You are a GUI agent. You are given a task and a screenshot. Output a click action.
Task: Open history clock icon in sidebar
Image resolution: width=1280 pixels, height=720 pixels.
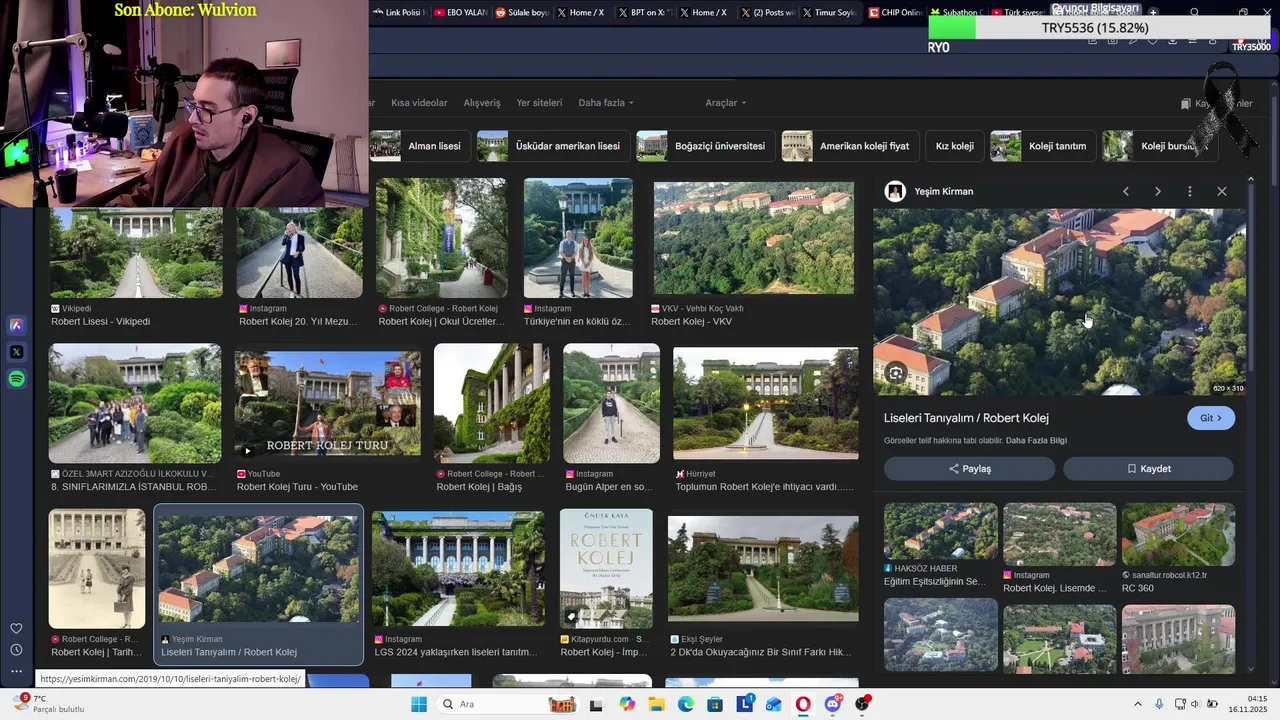[x=16, y=650]
